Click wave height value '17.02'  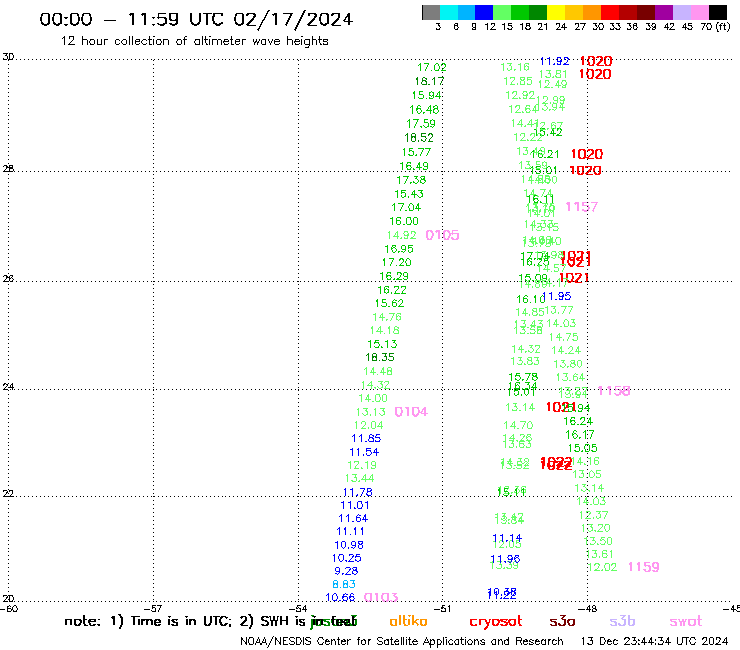[431, 68]
